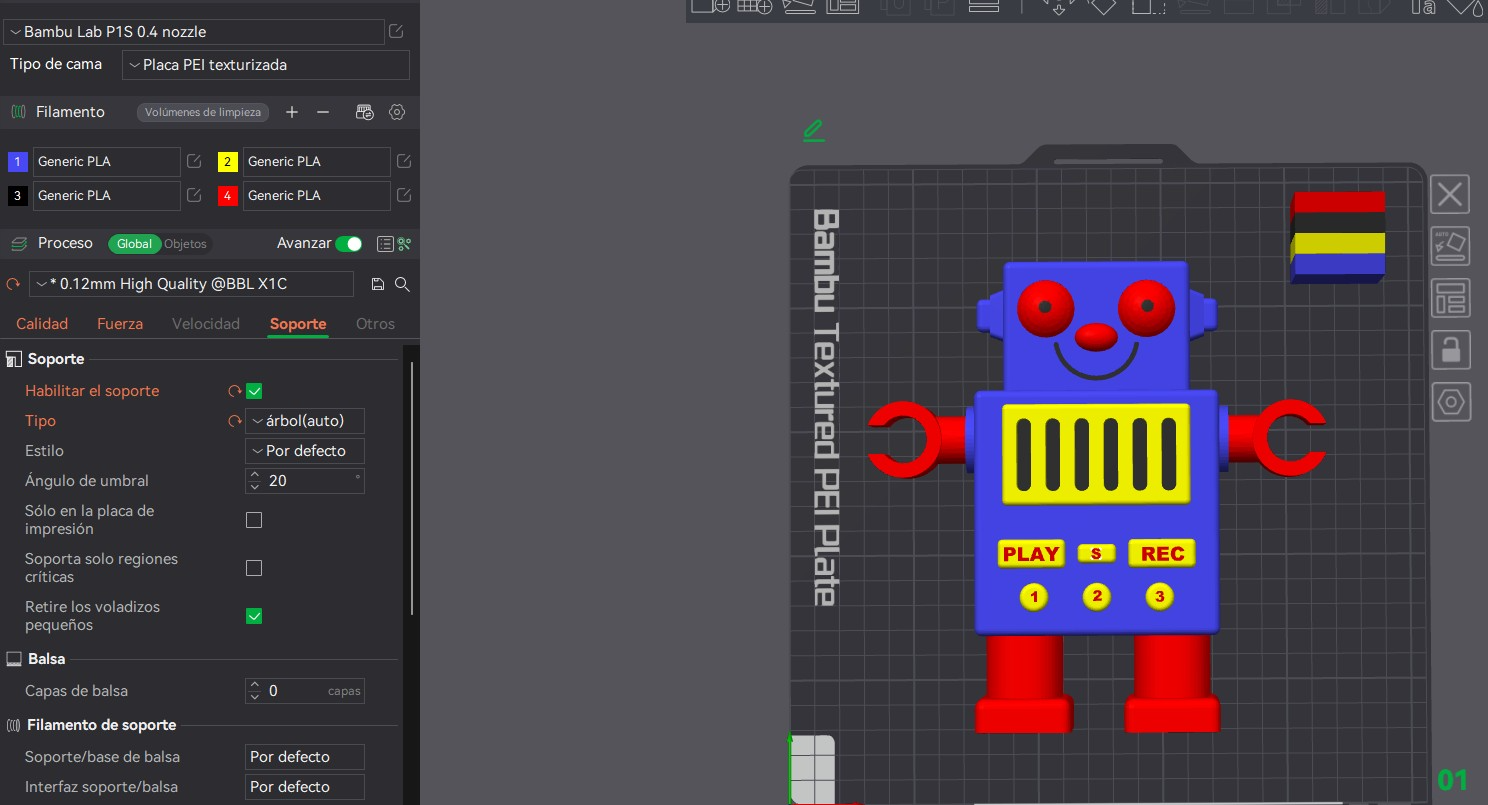The image size is (1488, 805).
Task: Click the Capas de balsa value field
Action: pyautogui.click(x=305, y=691)
